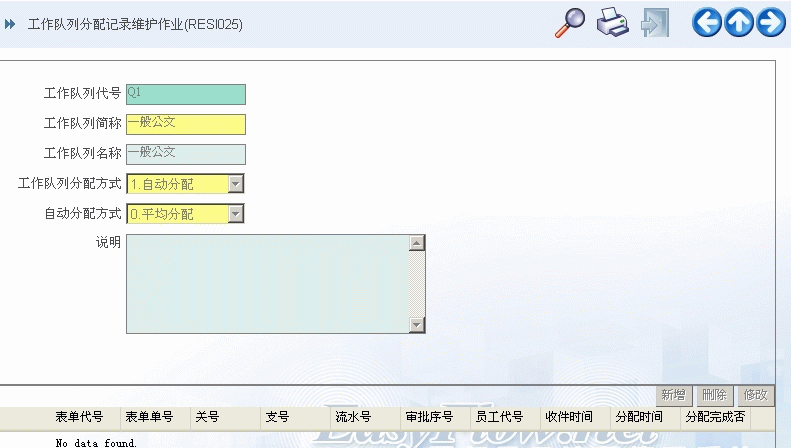The image size is (791, 448).
Task: Select the 工作队列名称 text field
Action: click(x=185, y=154)
